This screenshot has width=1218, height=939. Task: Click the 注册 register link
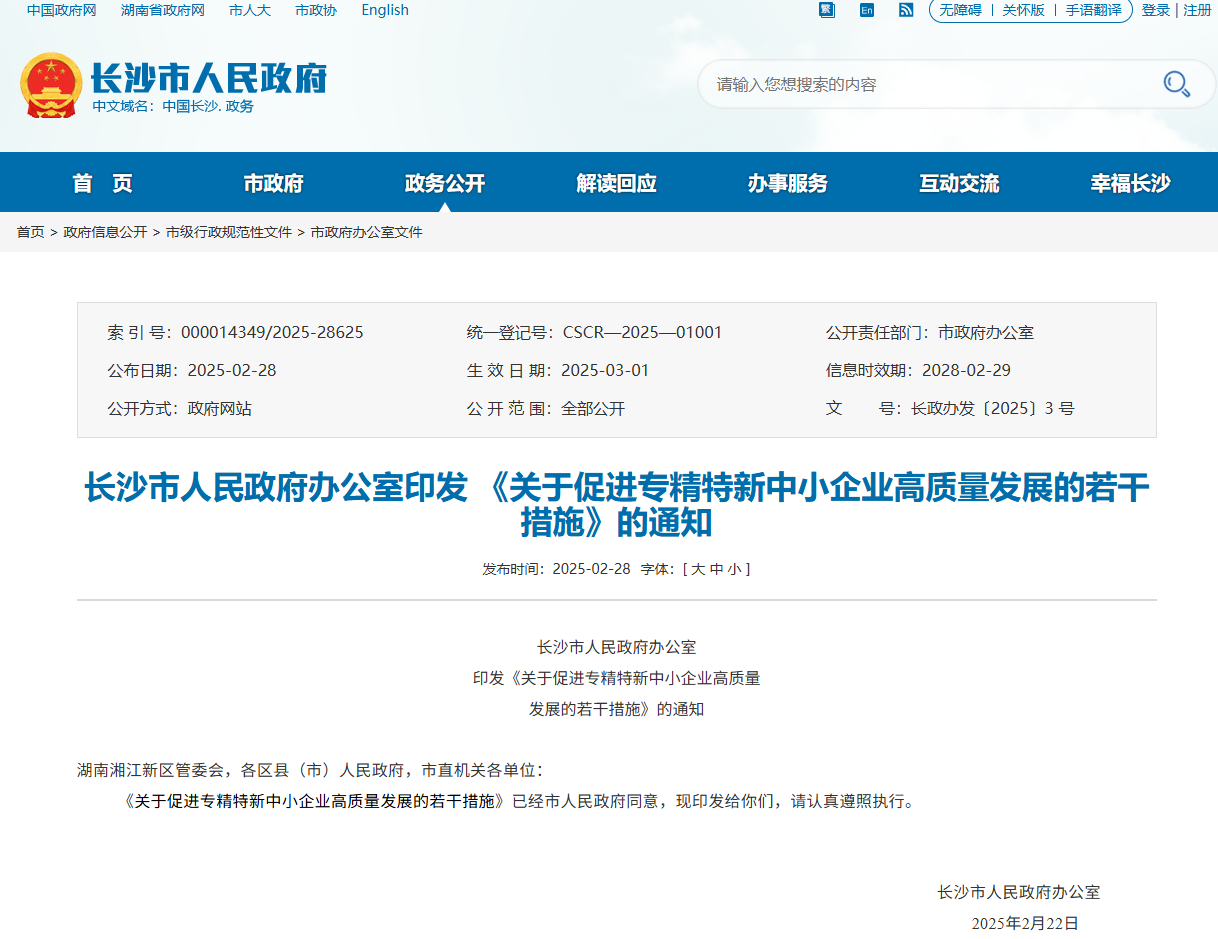1197,10
